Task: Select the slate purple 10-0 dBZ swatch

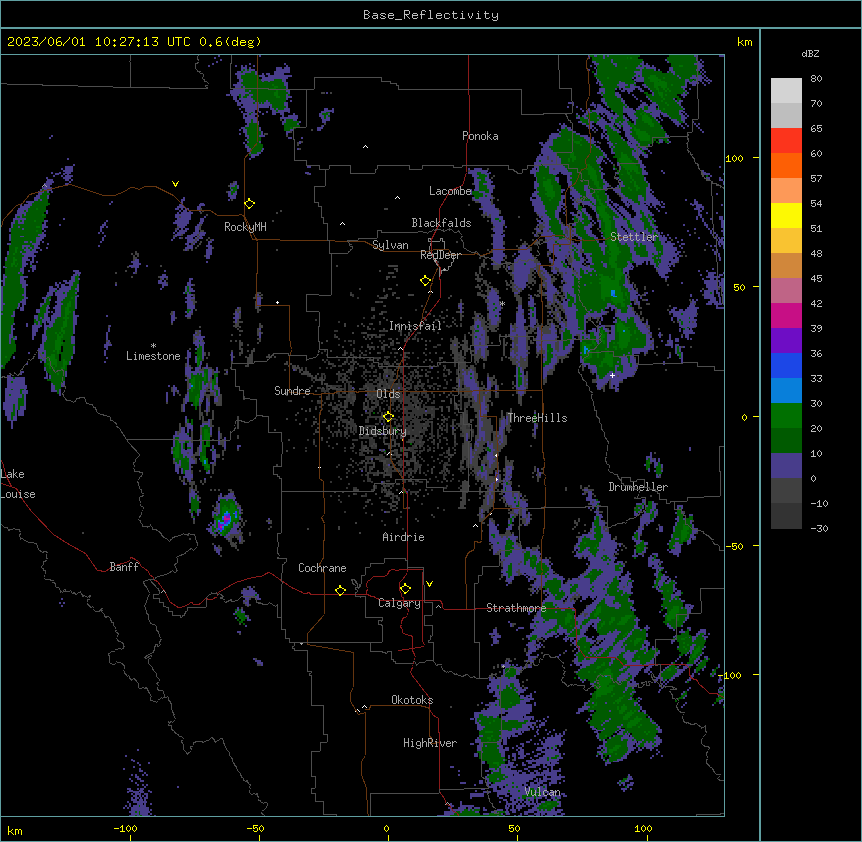Action: (x=786, y=466)
